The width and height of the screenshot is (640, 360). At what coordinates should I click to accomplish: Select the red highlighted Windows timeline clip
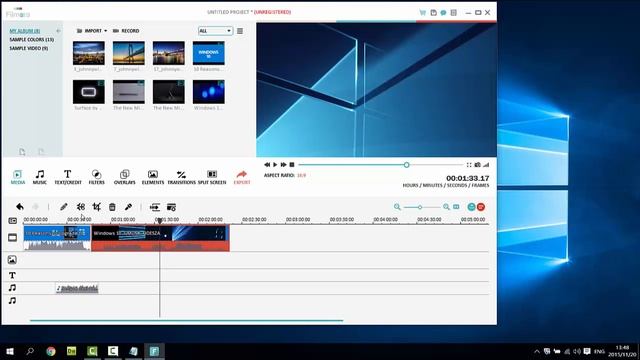click(x=160, y=238)
